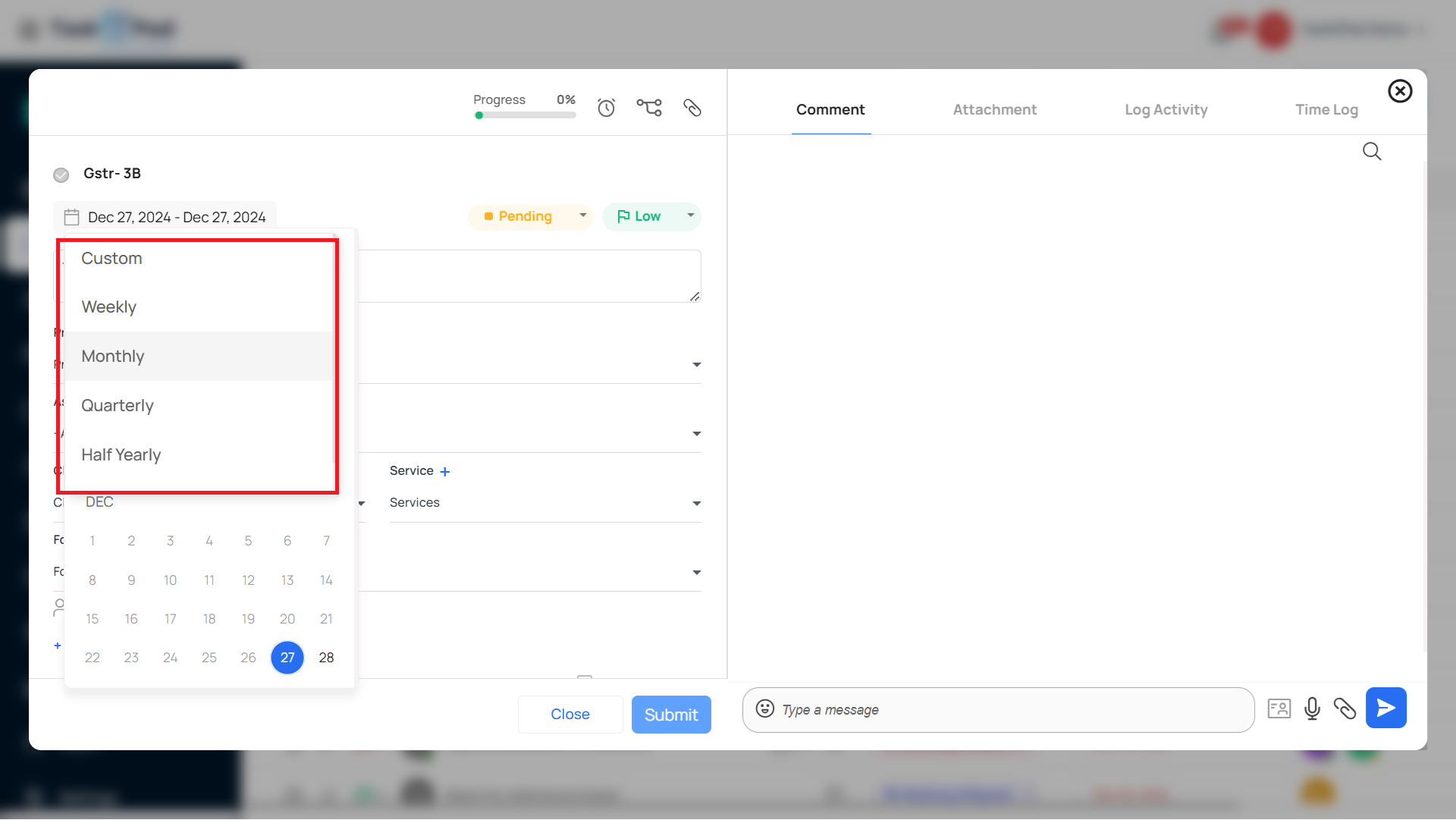The image size is (1456, 820).
Task: Click the contact card icon near message box
Action: [1279, 708]
